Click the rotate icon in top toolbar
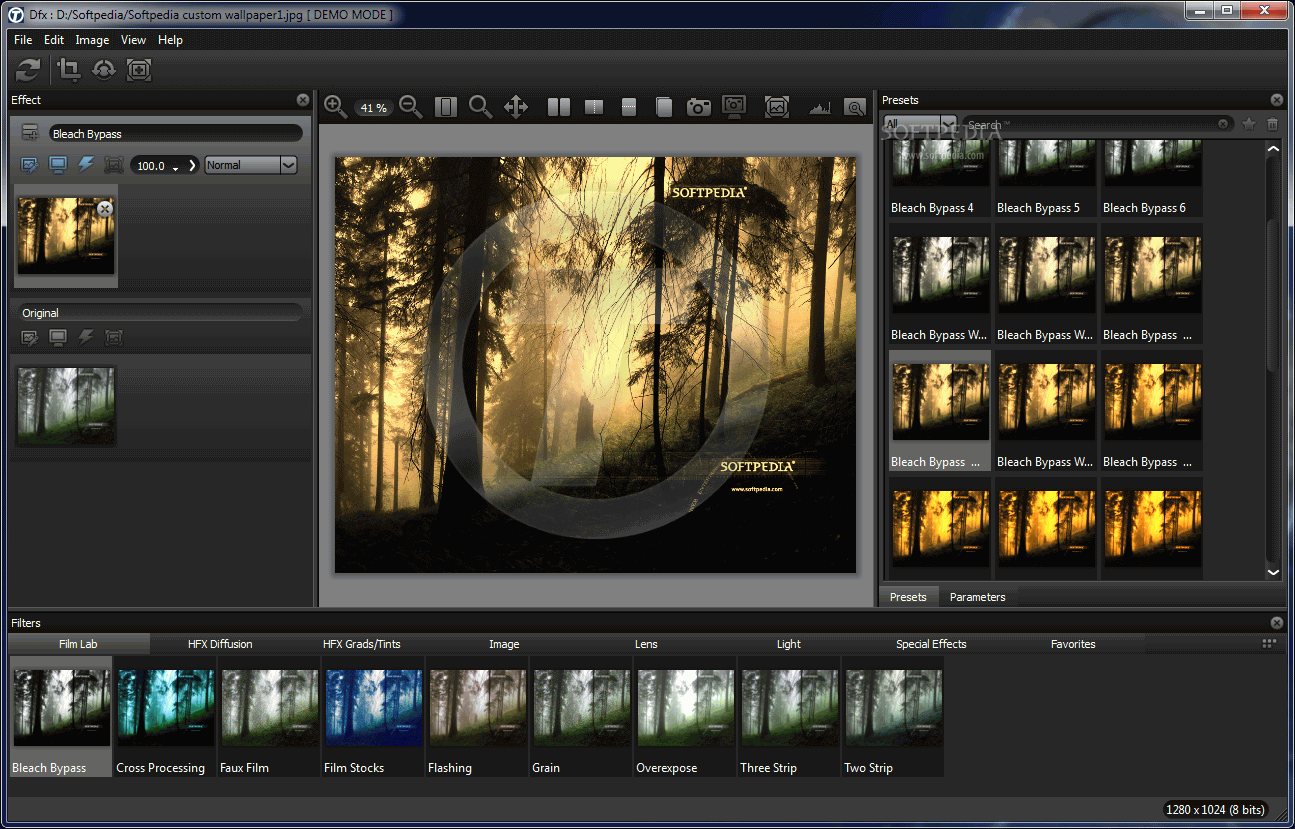This screenshot has width=1295, height=829. click(x=104, y=69)
